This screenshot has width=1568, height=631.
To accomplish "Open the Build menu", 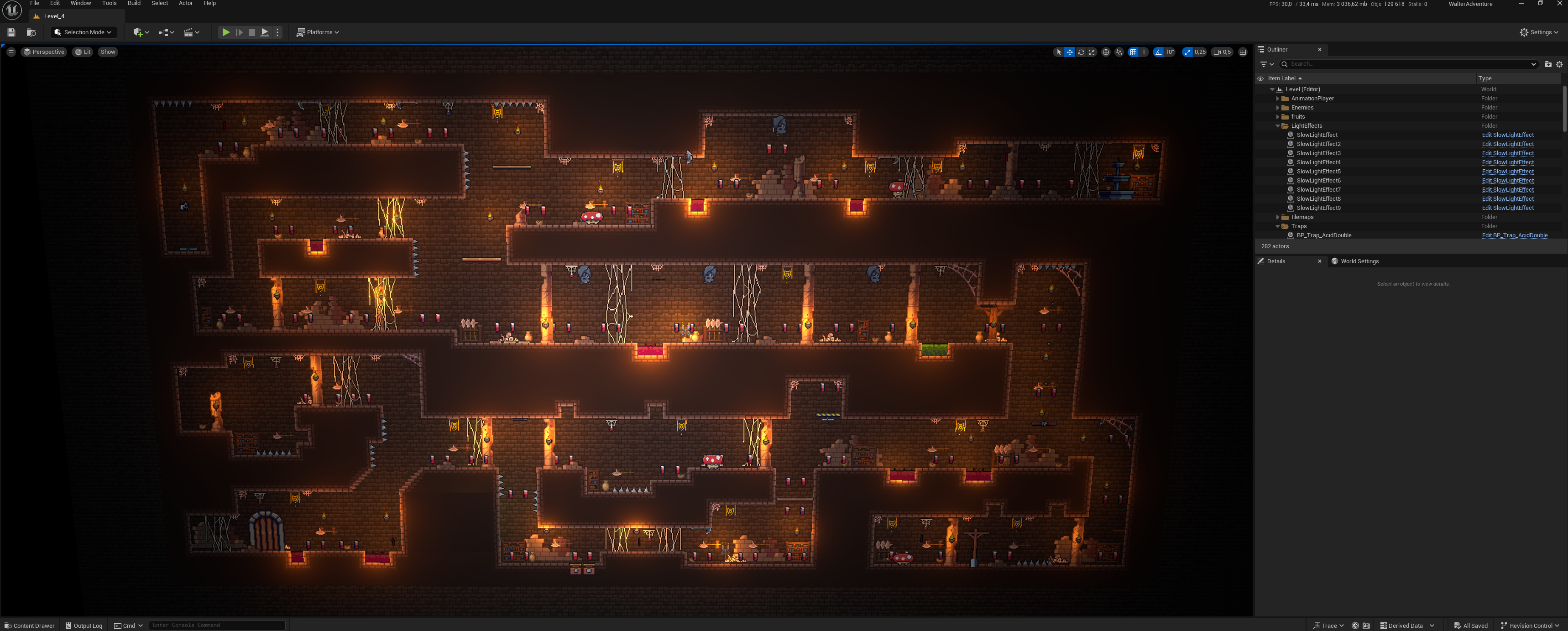I will 134,4.
